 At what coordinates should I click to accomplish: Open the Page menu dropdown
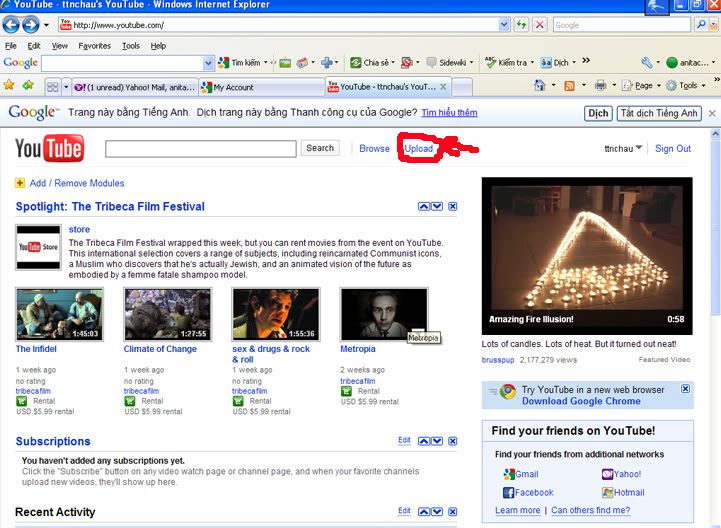[x=641, y=86]
